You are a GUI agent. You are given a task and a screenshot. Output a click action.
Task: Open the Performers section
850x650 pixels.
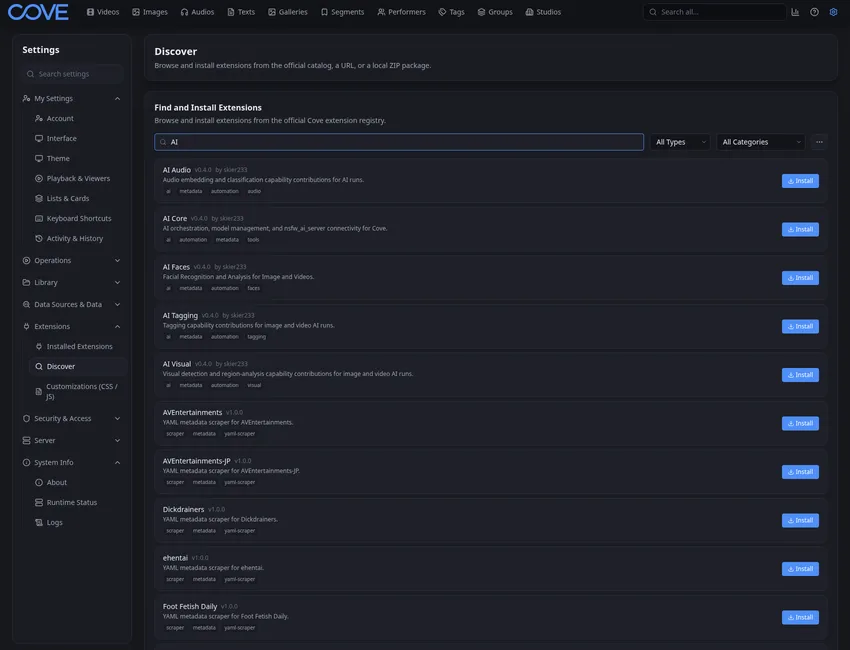402,12
